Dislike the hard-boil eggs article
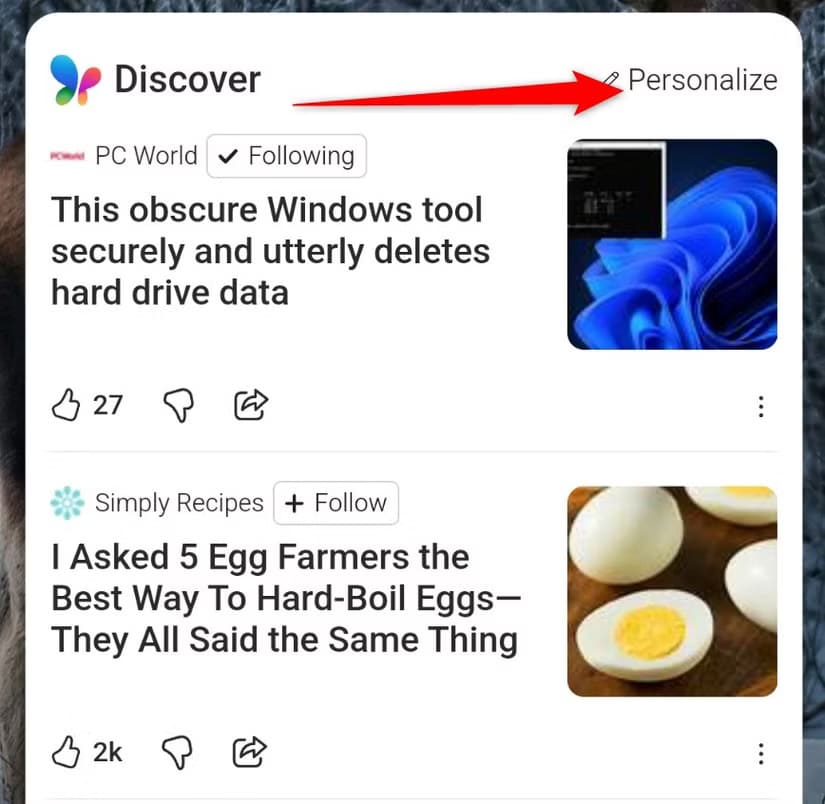Image resolution: width=825 pixels, height=804 pixels. coord(178,751)
